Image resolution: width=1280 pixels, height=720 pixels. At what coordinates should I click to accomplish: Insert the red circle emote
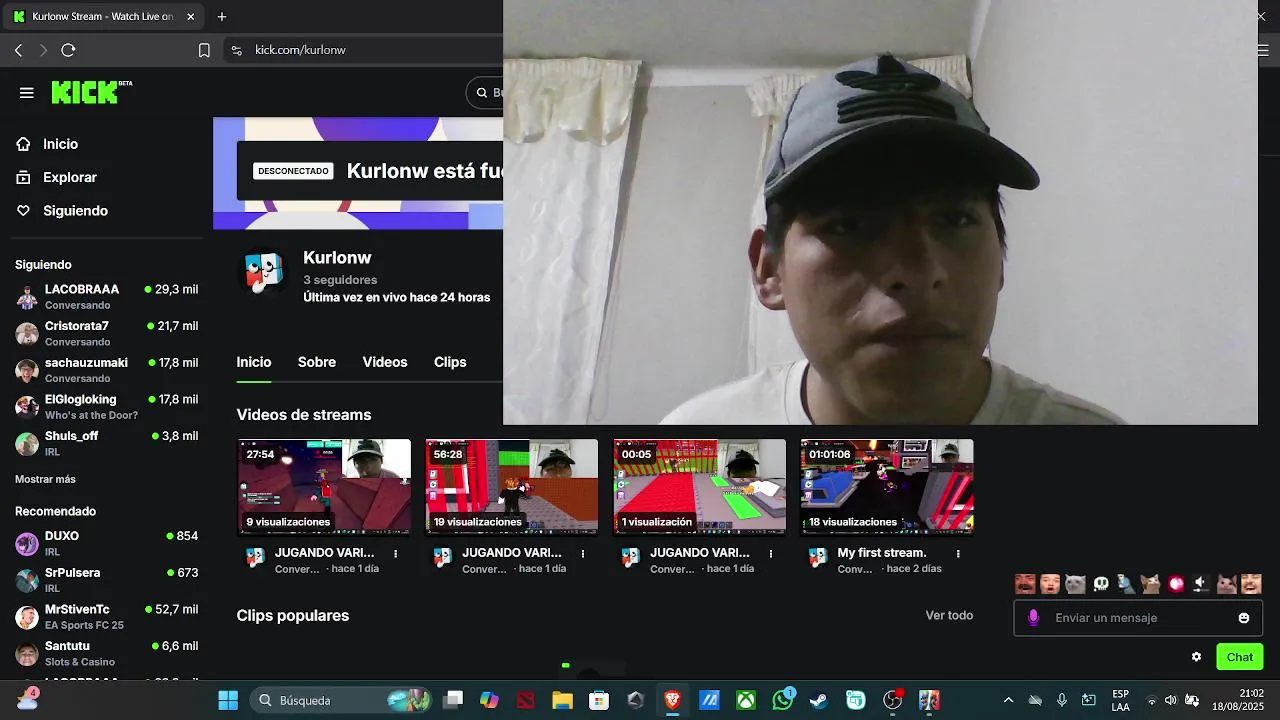click(1176, 584)
